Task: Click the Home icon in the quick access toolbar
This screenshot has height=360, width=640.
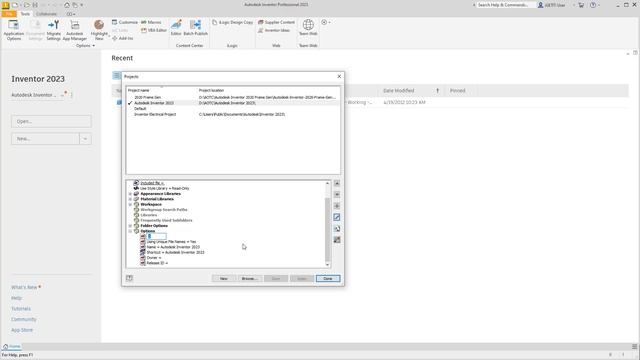Action: point(67,5)
